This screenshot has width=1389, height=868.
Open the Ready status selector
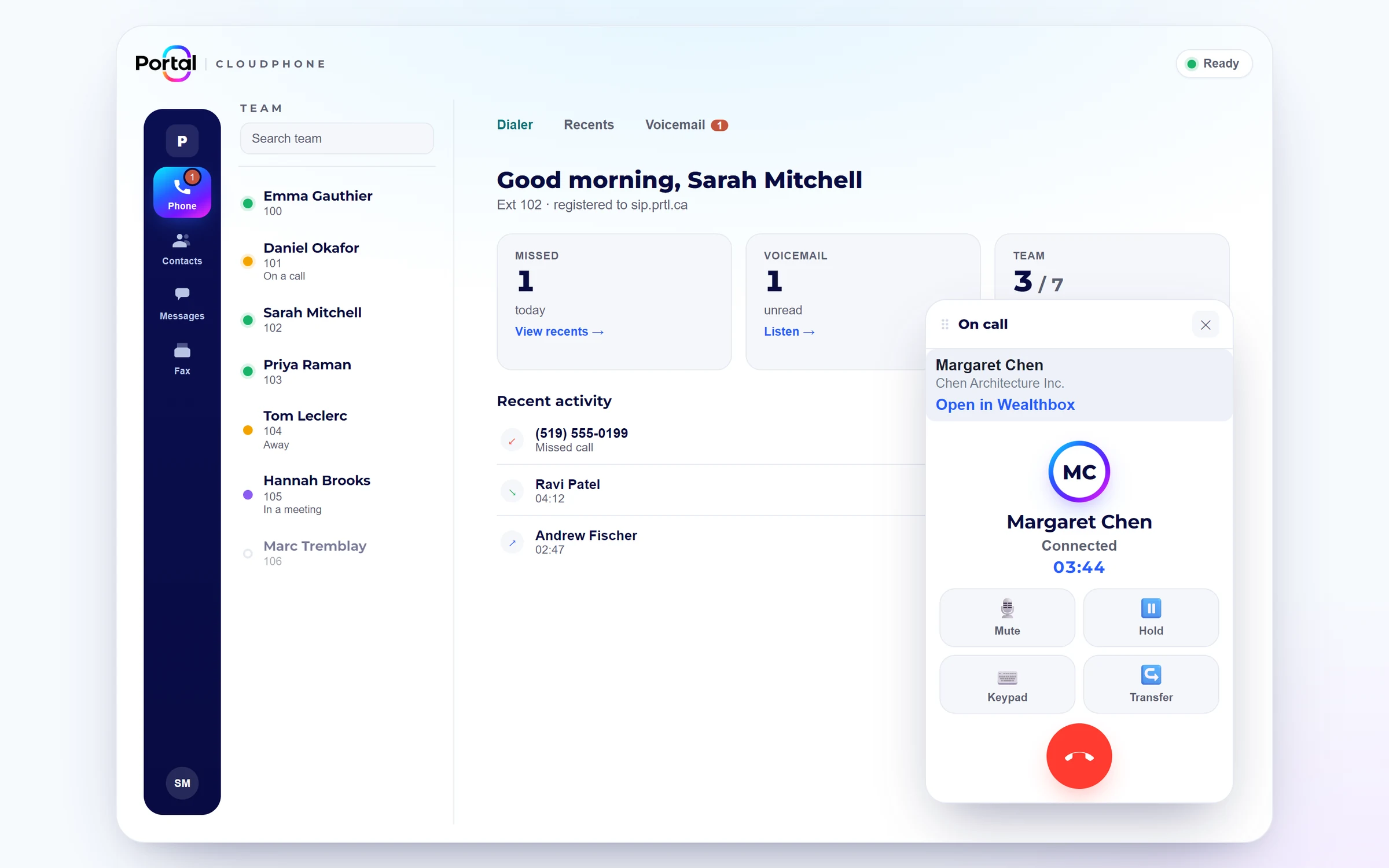(1214, 64)
